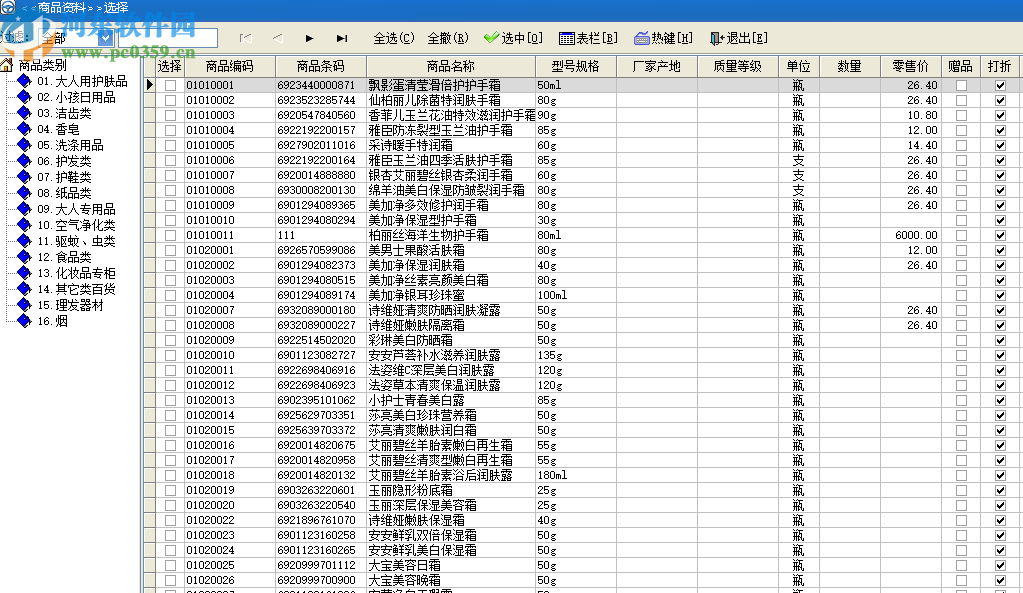Open the 热键[H] hotkeys button
The width and height of the screenshot is (1023, 593).
[664, 38]
